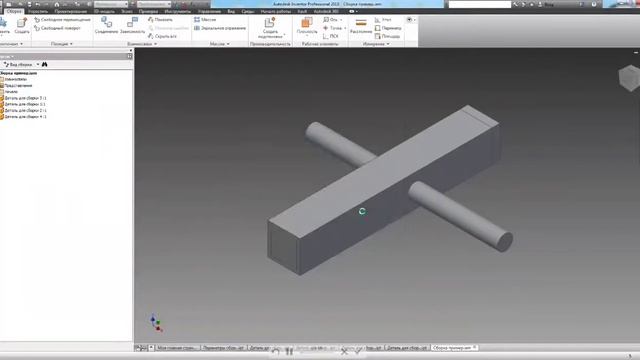Click the ViewCube in the viewport corner
This screenshot has width=640, height=360.
(x=629, y=78)
